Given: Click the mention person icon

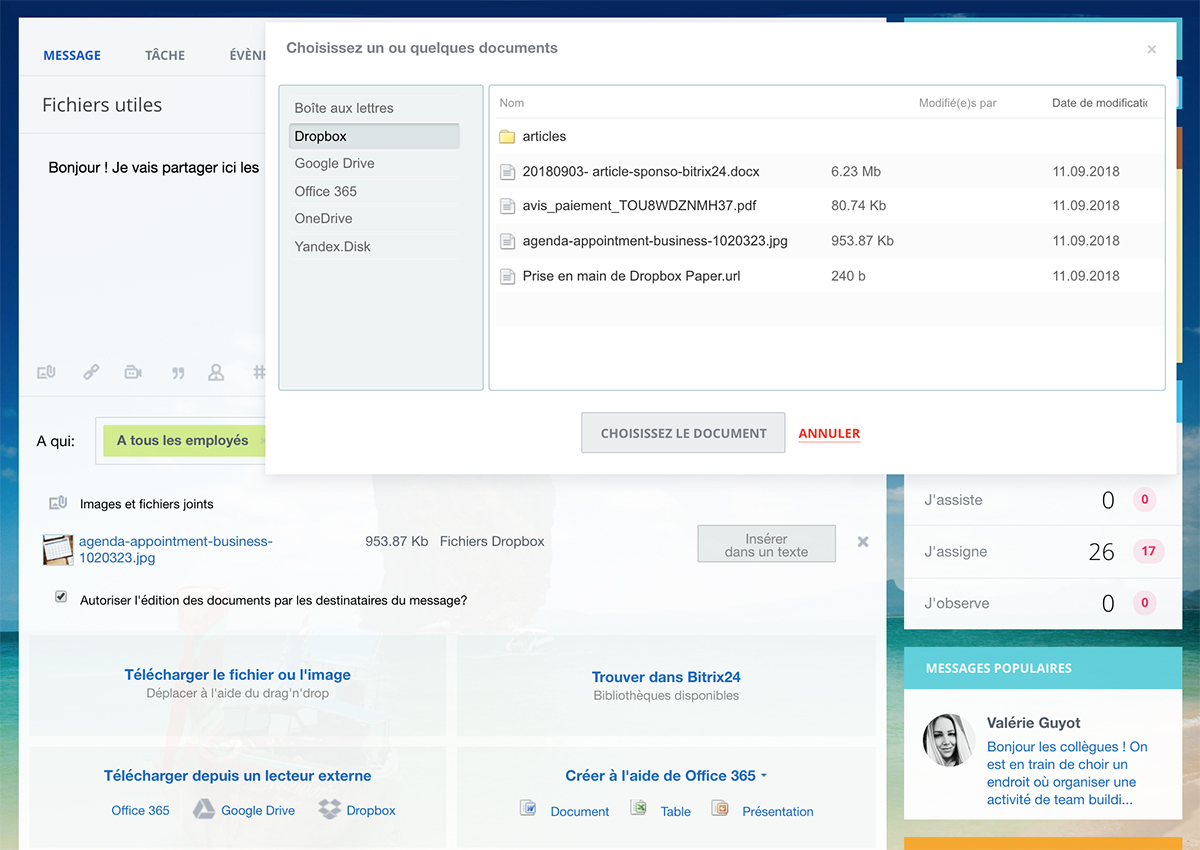Looking at the screenshot, I should click(215, 372).
